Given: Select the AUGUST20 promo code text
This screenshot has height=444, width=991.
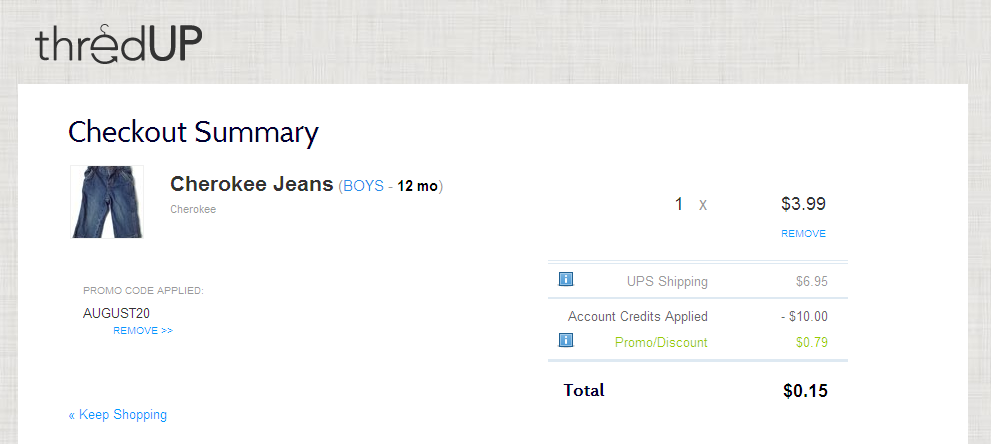Looking at the screenshot, I should pos(116,314).
